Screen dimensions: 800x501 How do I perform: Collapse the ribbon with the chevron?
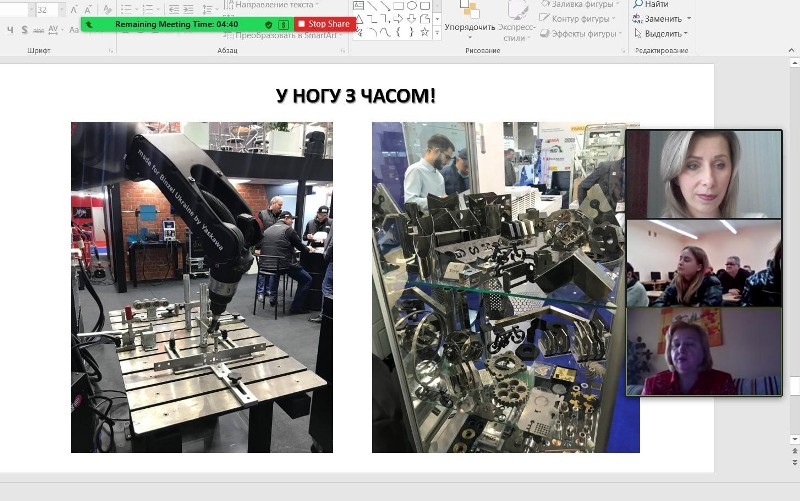[x=791, y=50]
